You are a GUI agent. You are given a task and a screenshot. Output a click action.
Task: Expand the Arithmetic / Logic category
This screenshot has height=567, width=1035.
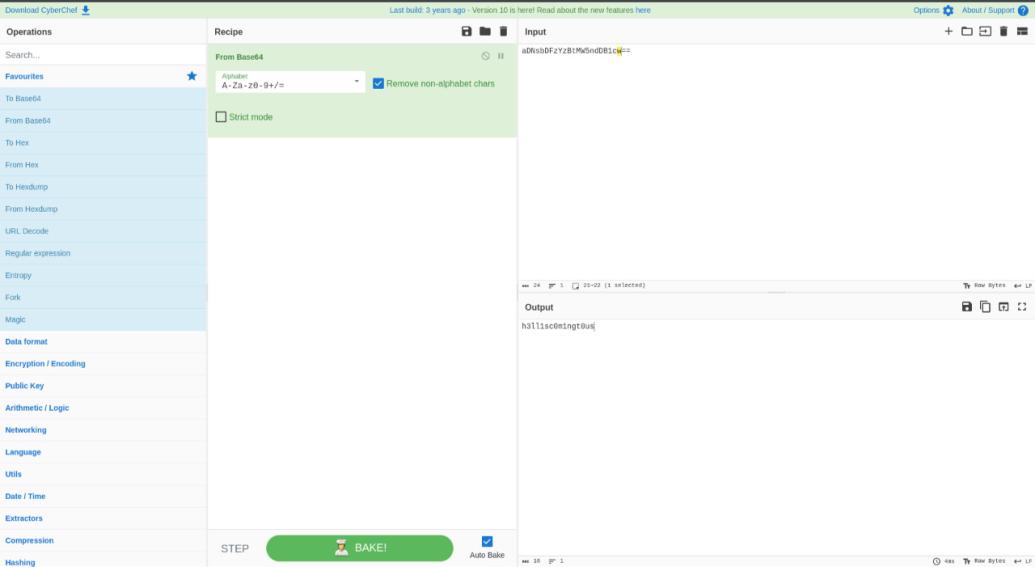click(x=103, y=408)
